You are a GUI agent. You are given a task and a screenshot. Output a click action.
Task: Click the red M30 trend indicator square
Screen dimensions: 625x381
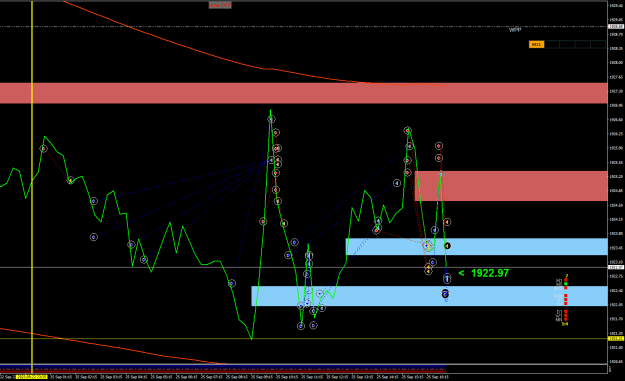566,295
